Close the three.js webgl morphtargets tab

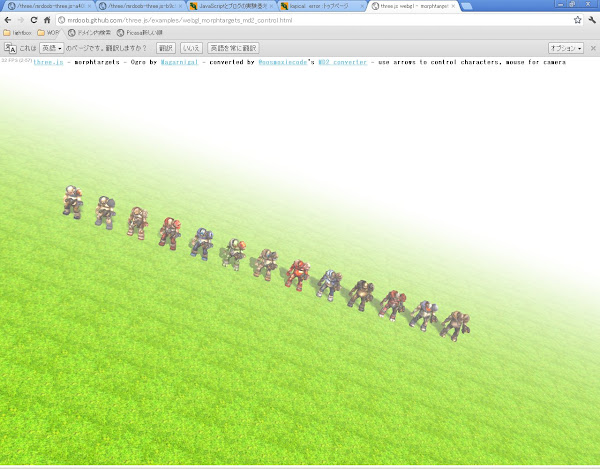pyautogui.click(x=453, y=6)
